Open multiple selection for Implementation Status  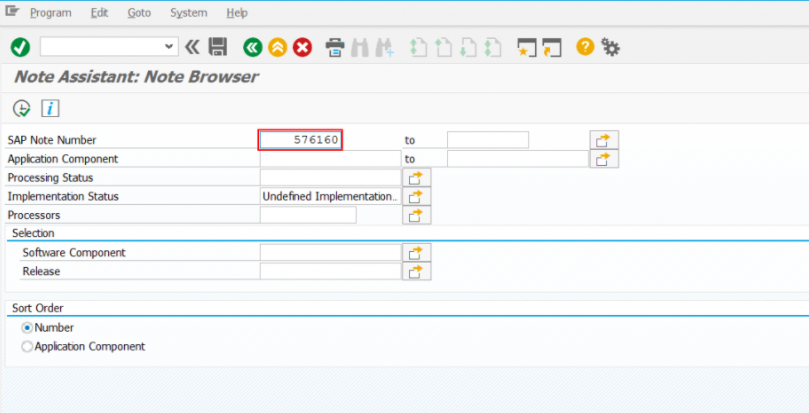[416, 196]
